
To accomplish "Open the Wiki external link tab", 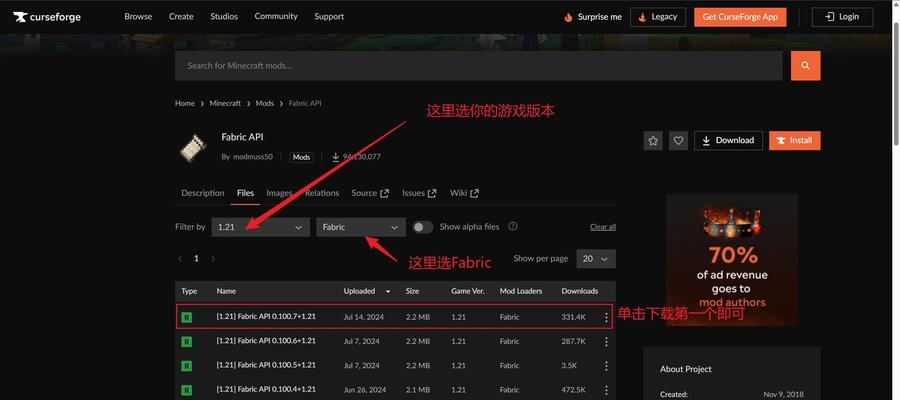I will point(464,193).
